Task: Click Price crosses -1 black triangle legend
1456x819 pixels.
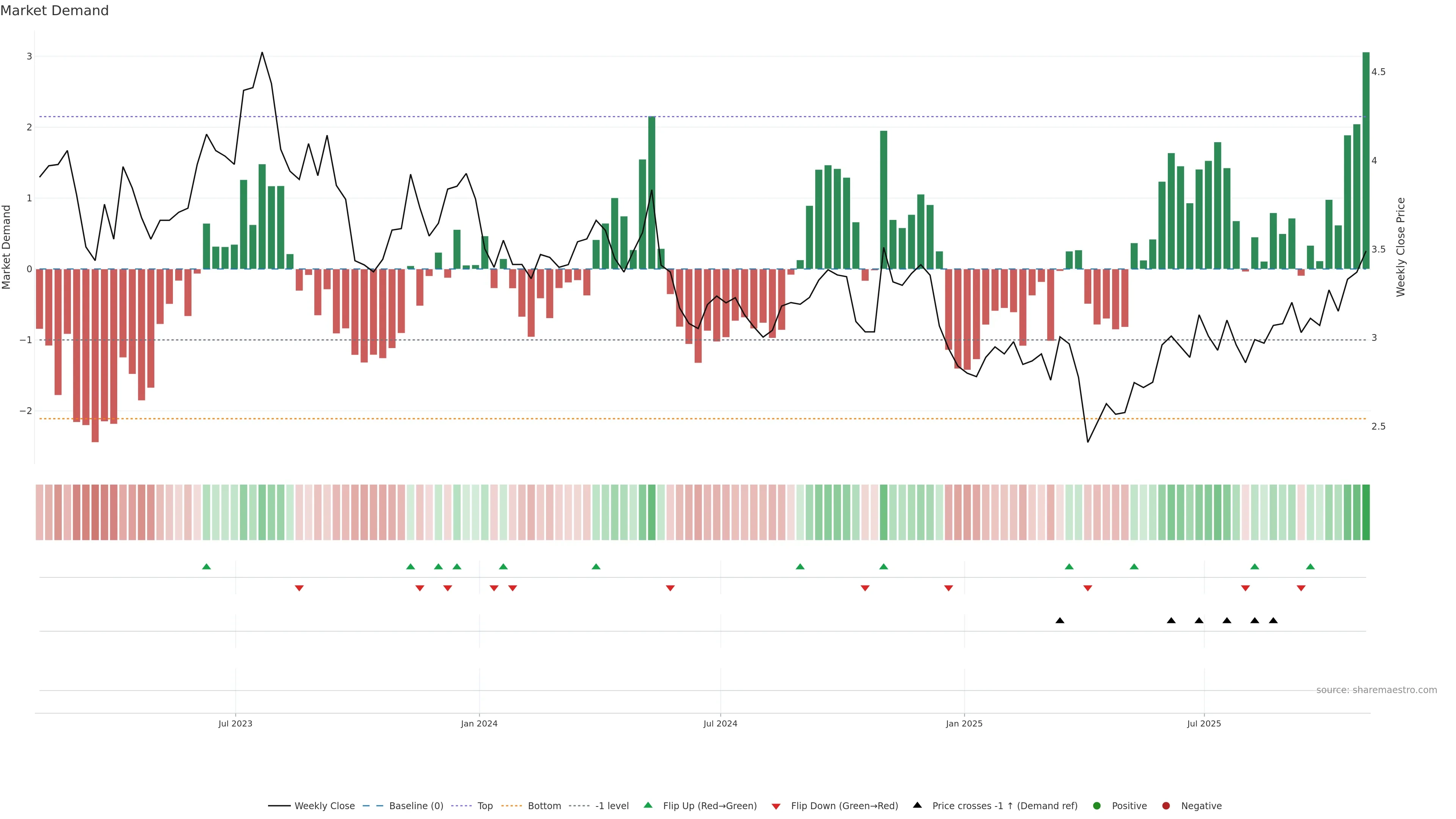Action: [917, 805]
